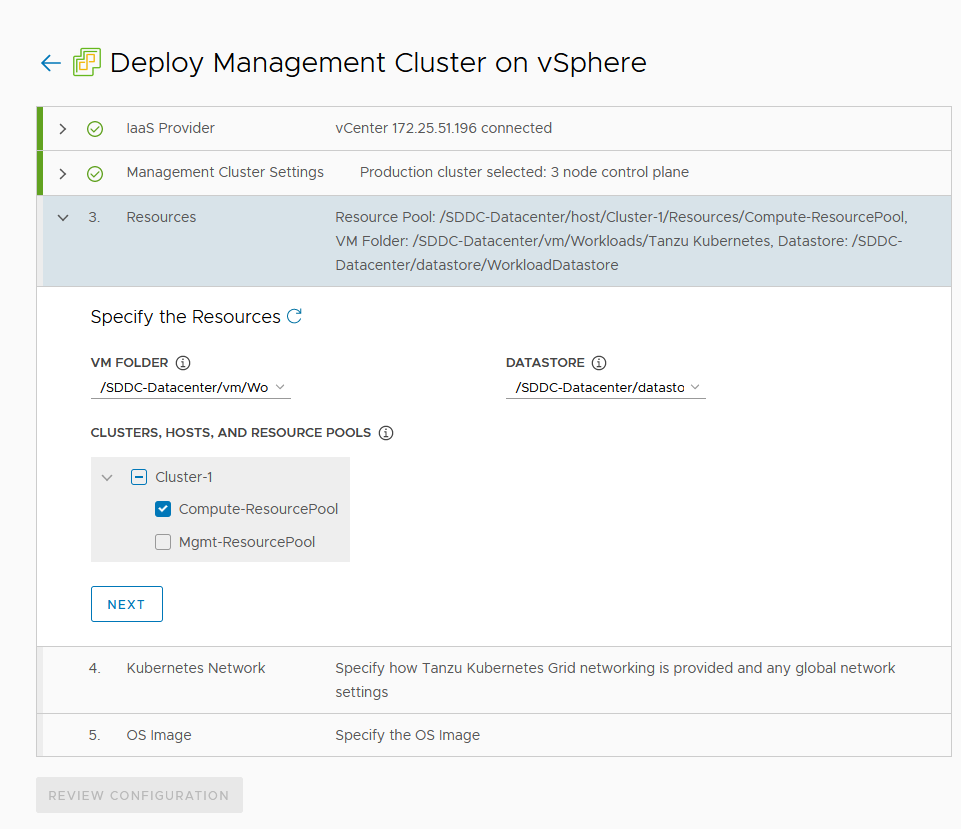
Task: Click the vSphere logo icon
Action: click(86, 62)
